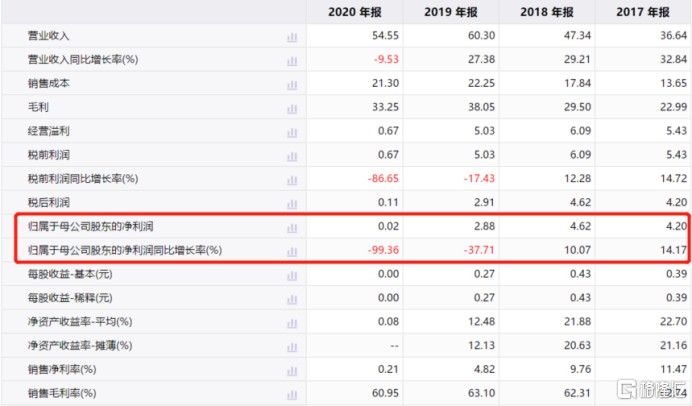Show chart for 每股收益-基本 row
This screenshot has height=406, width=692.
click(x=292, y=274)
